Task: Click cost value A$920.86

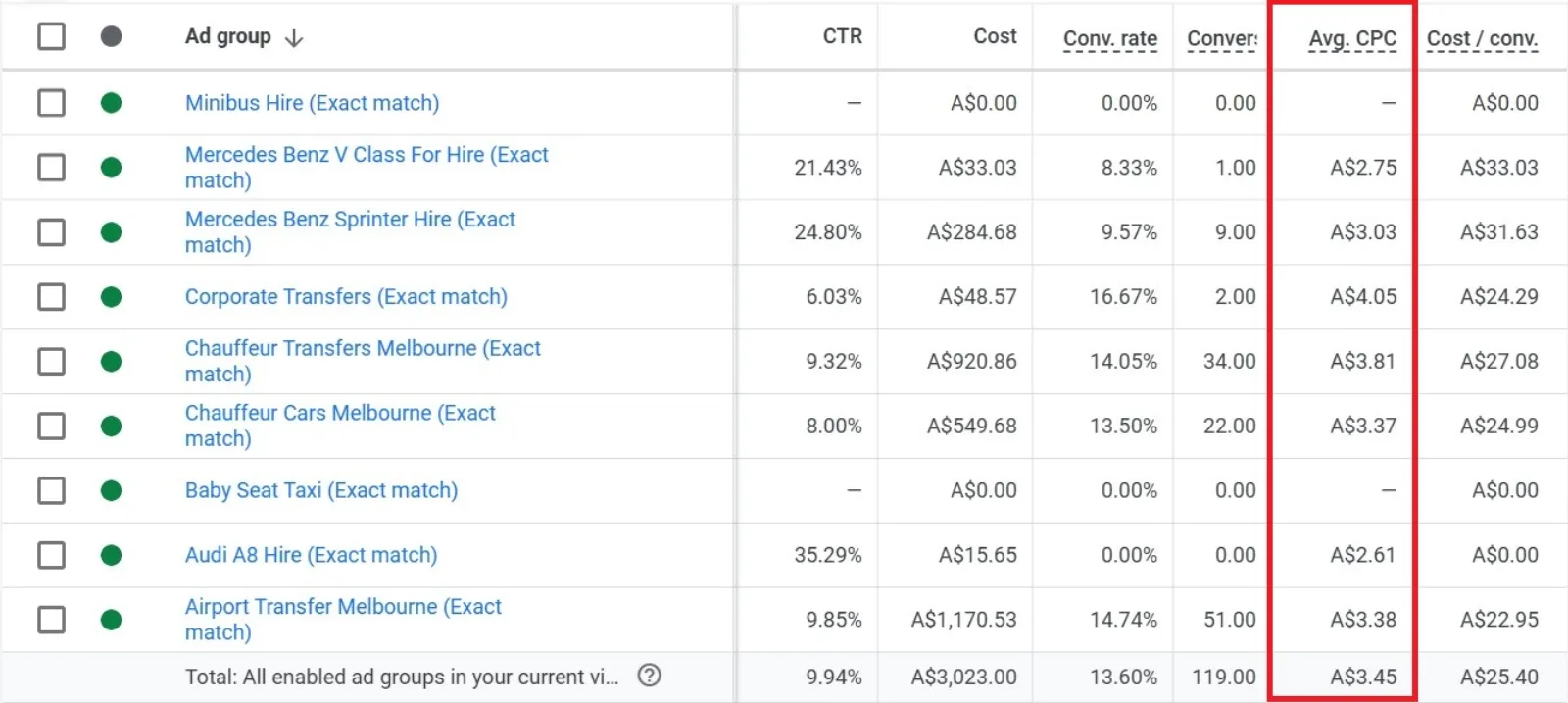Action: [x=971, y=362]
